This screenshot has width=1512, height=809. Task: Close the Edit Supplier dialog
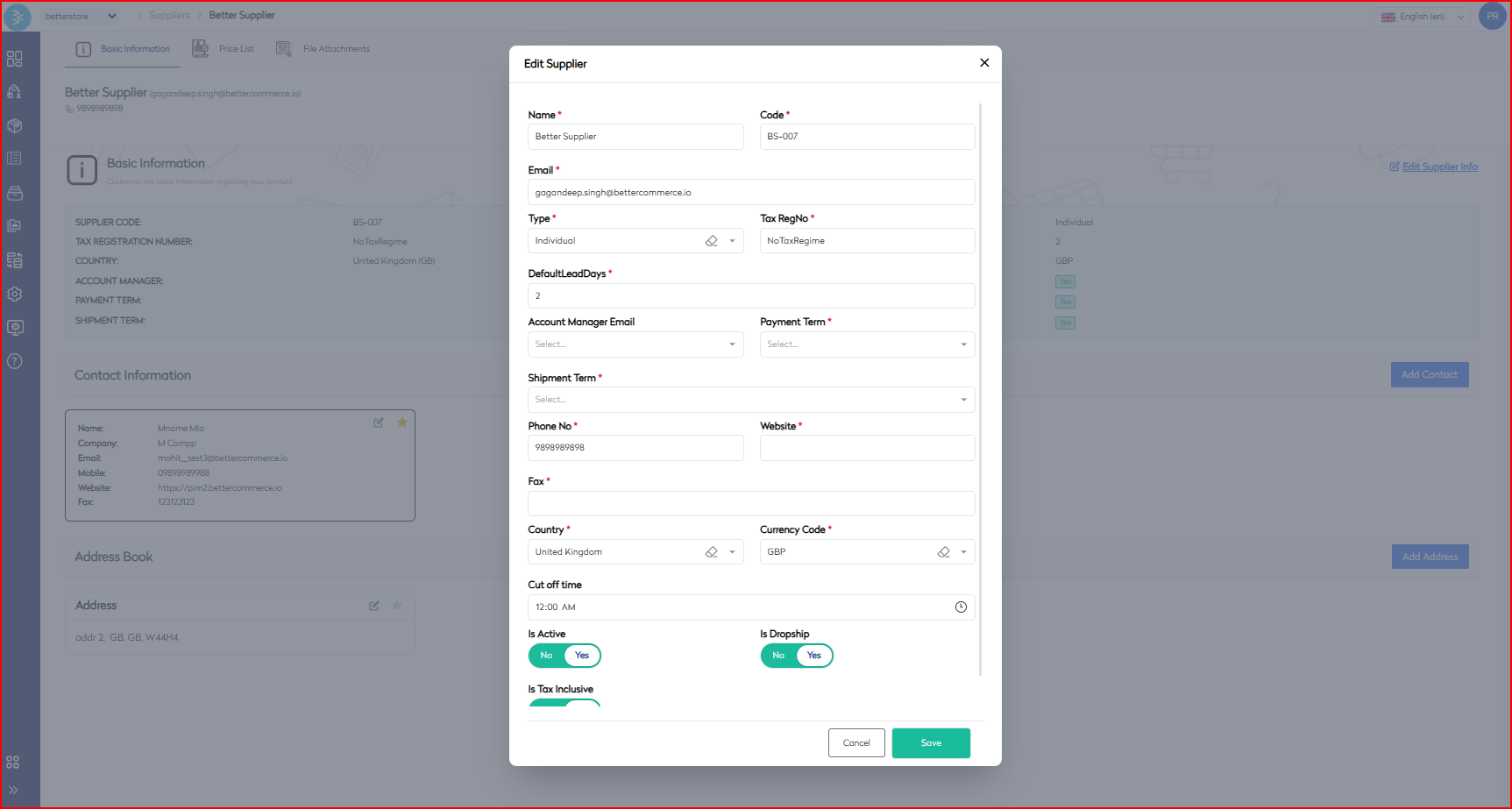coord(984,63)
